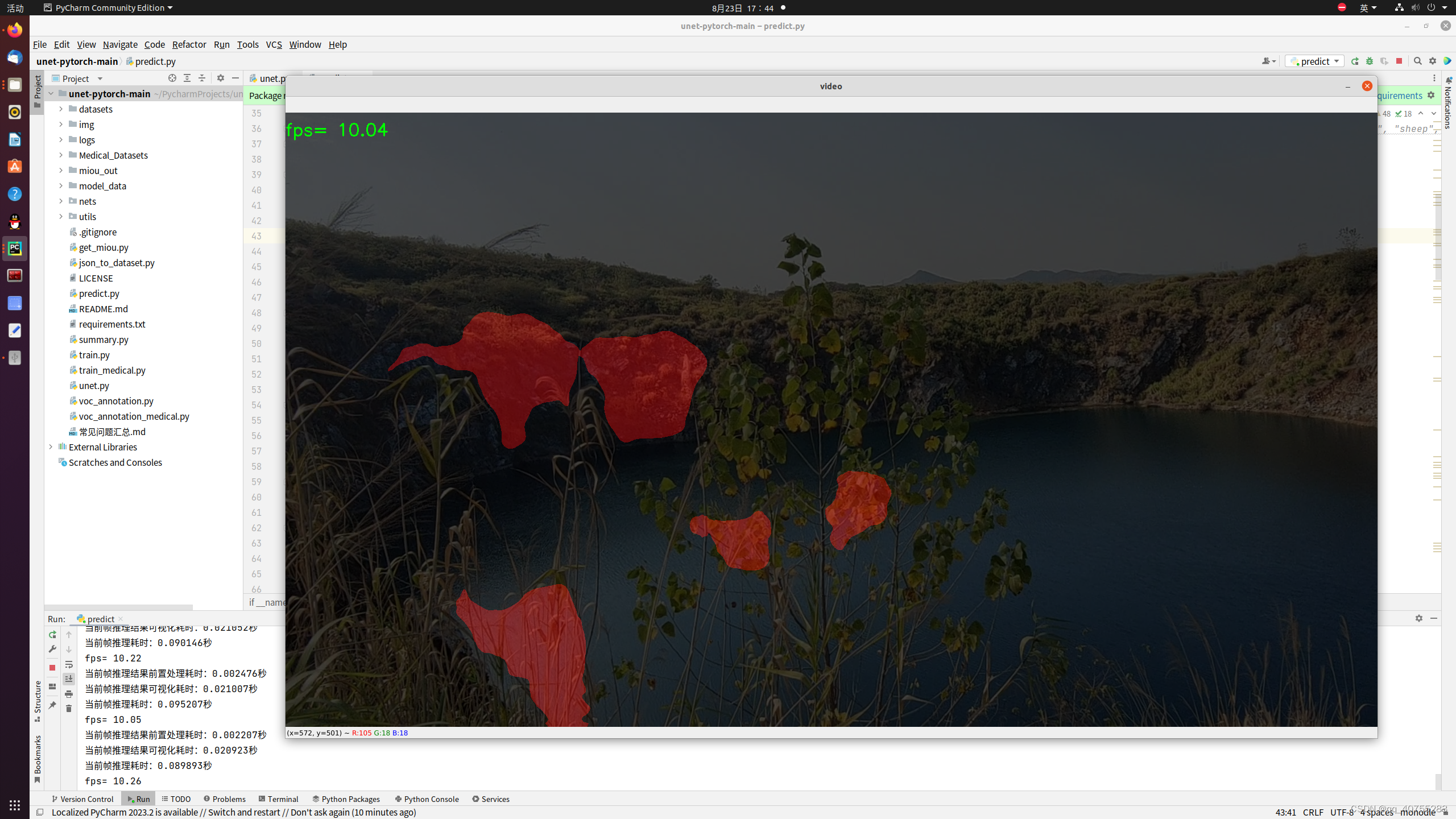Click Expand All icon in Project panel
Viewport: 1456px width, 819px height.
[187, 78]
